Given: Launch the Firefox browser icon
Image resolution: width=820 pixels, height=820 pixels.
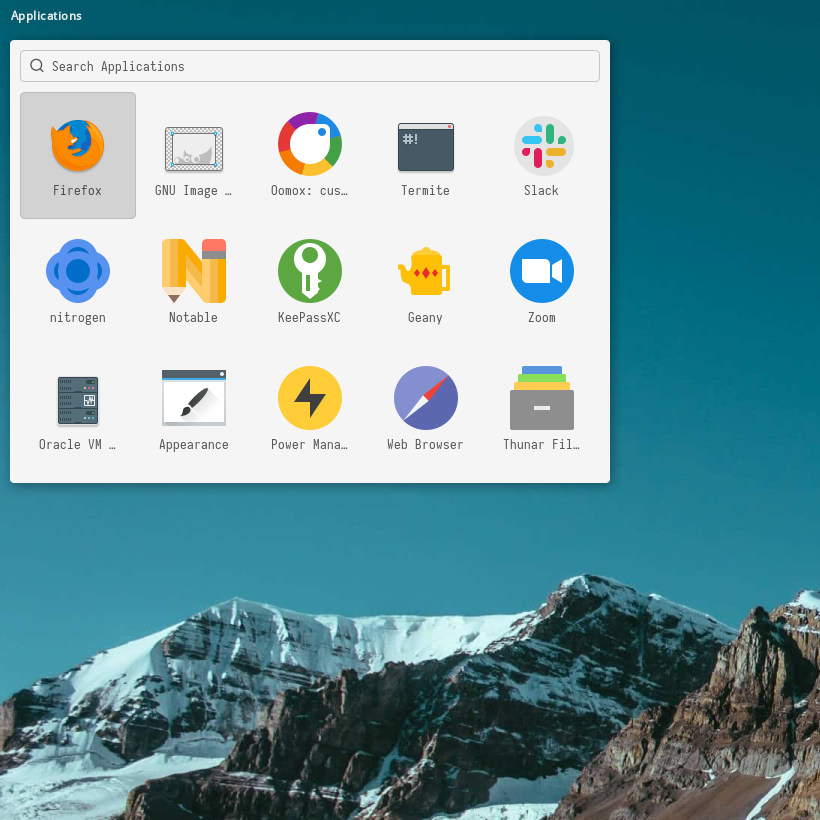Looking at the screenshot, I should tap(78, 146).
